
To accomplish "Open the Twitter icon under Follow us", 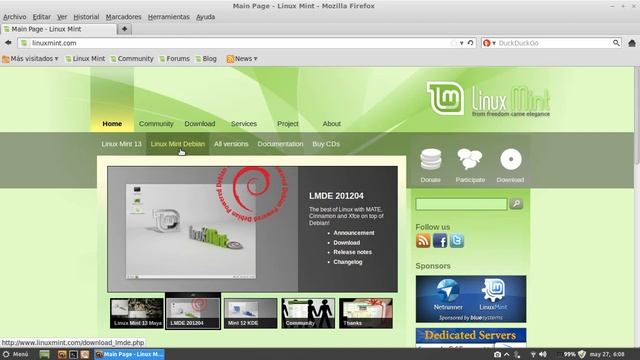I will tap(457, 241).
